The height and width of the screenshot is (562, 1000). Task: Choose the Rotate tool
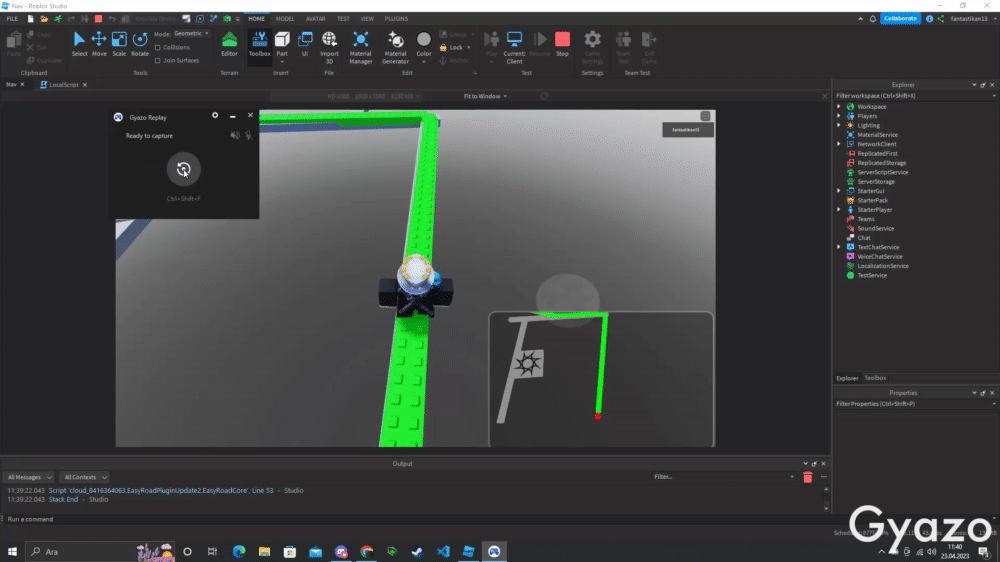(x=140, y=45)
